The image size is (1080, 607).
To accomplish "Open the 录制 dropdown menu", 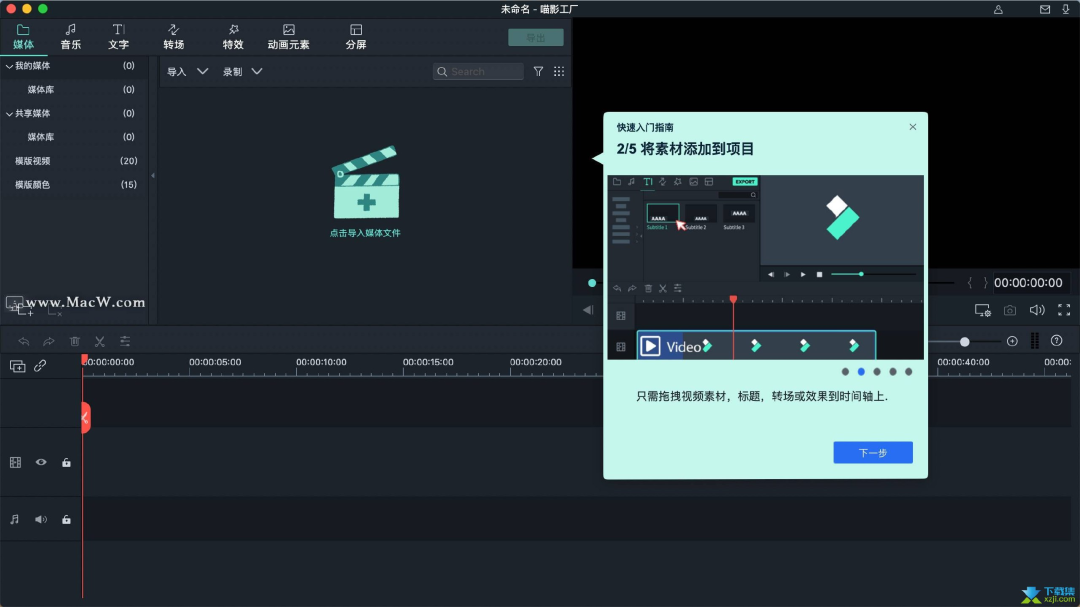I will tap(242, 72).
